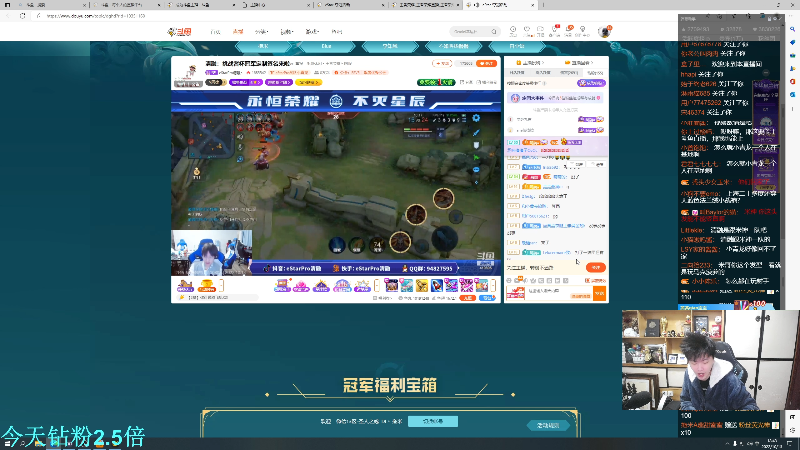The image size is (800, 450).
Task: Click the top icon in the browser's right sidebar
Action: click(x=792, y=30)
